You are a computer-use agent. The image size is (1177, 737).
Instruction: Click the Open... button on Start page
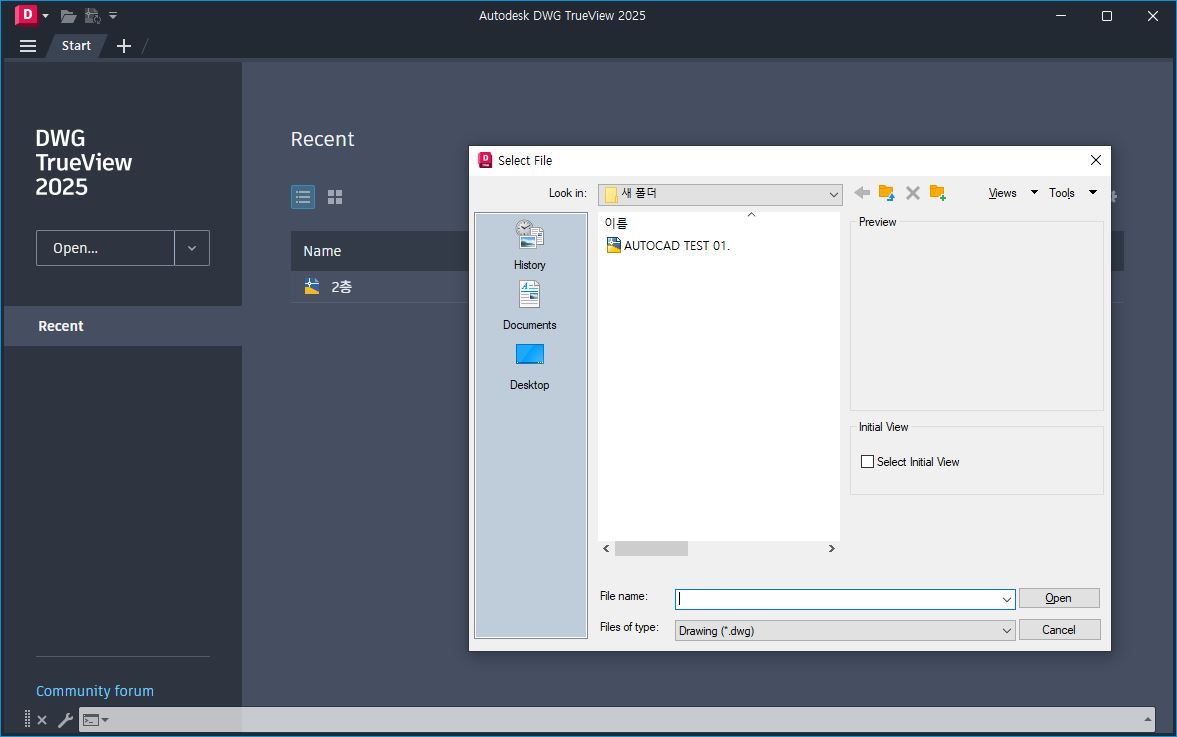[105, 248]
